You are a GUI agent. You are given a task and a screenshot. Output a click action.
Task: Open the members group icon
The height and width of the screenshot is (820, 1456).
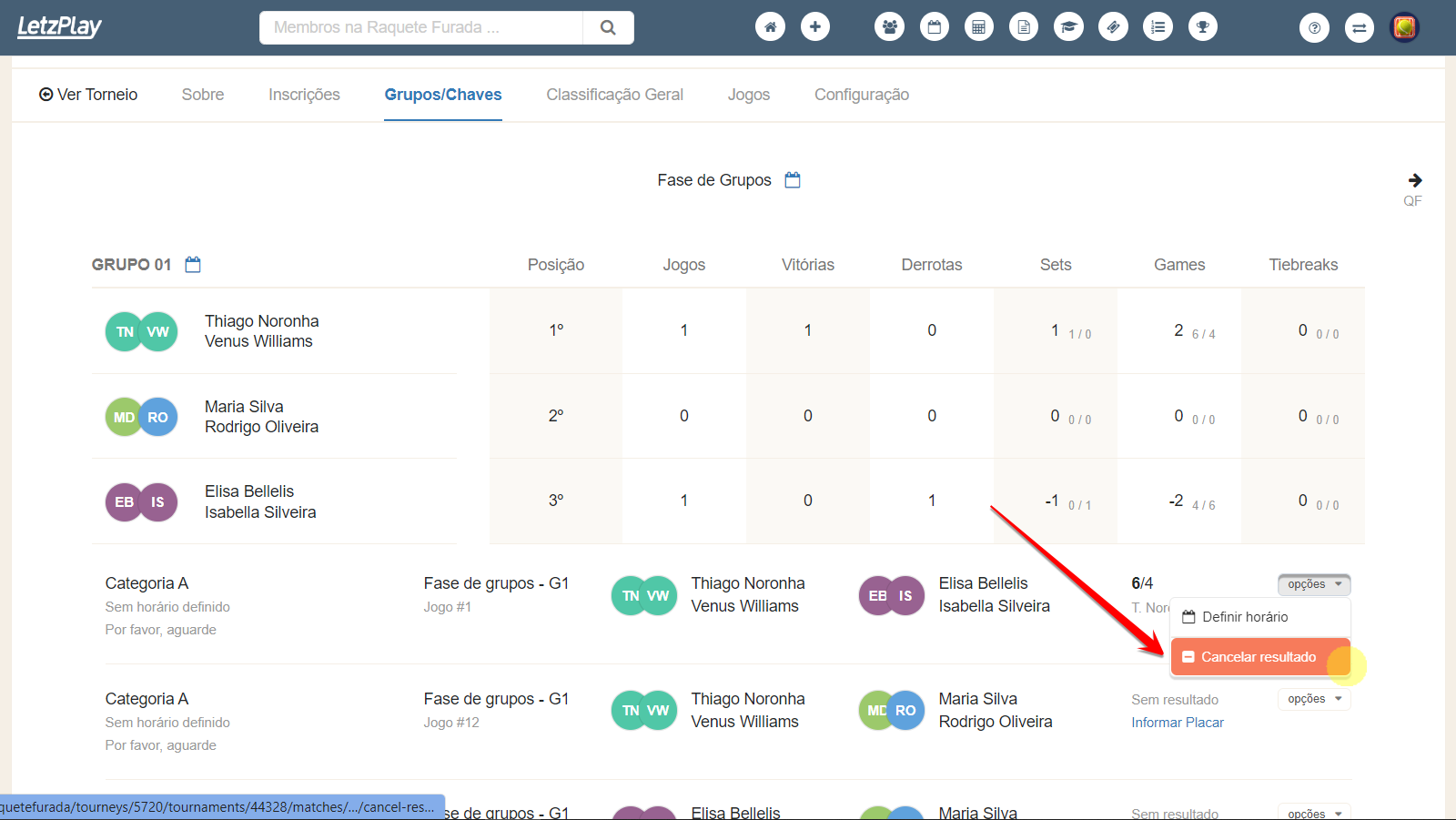889,27
